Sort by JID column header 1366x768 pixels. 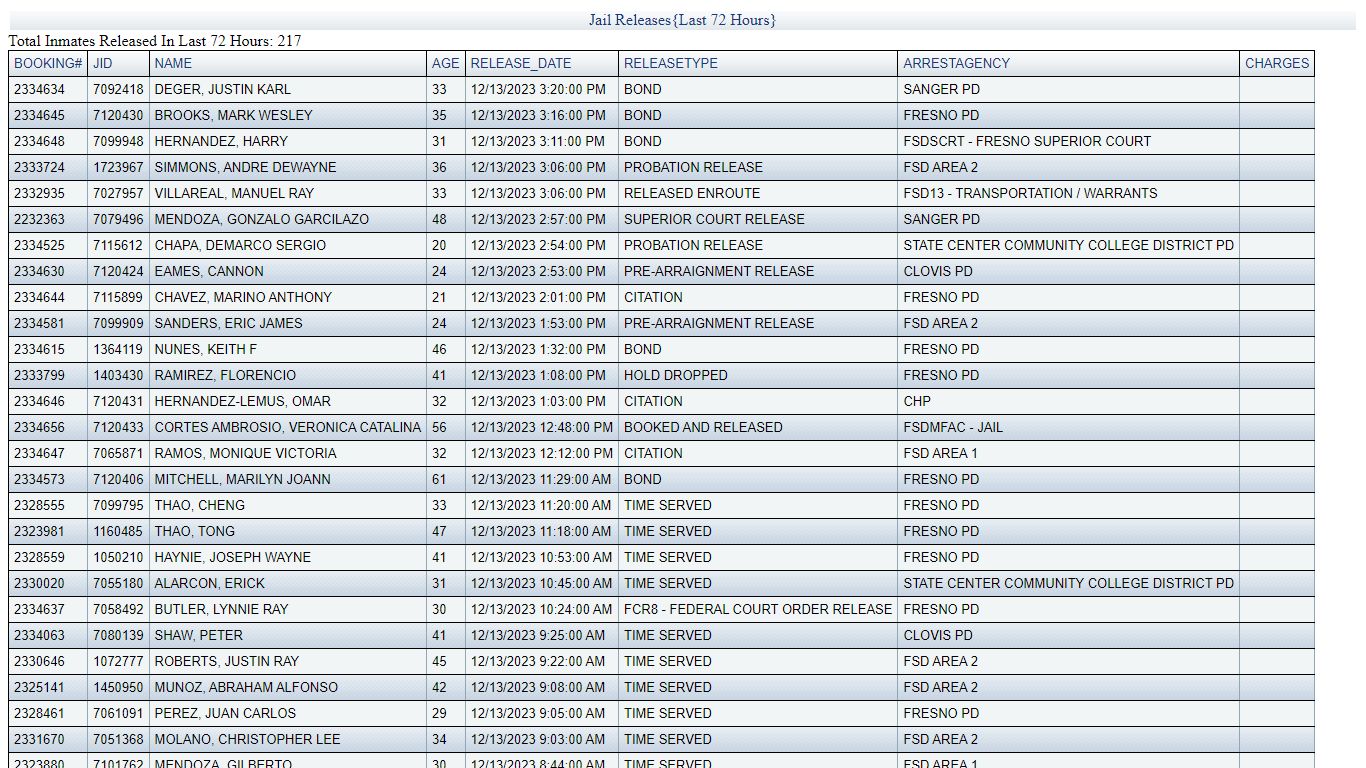(x=103, y=63)
